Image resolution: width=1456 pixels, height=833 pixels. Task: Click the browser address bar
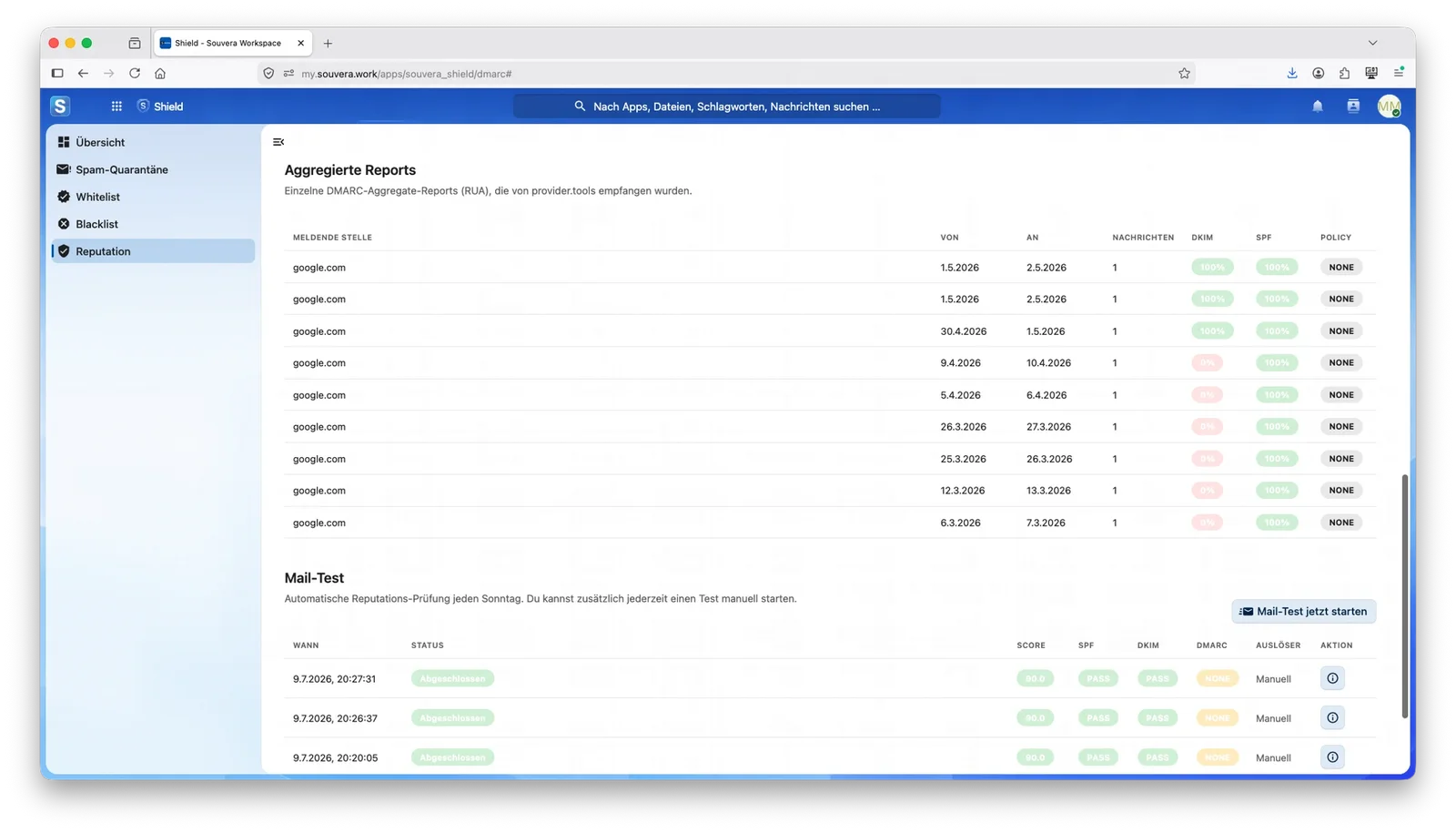tap(728, 73)
